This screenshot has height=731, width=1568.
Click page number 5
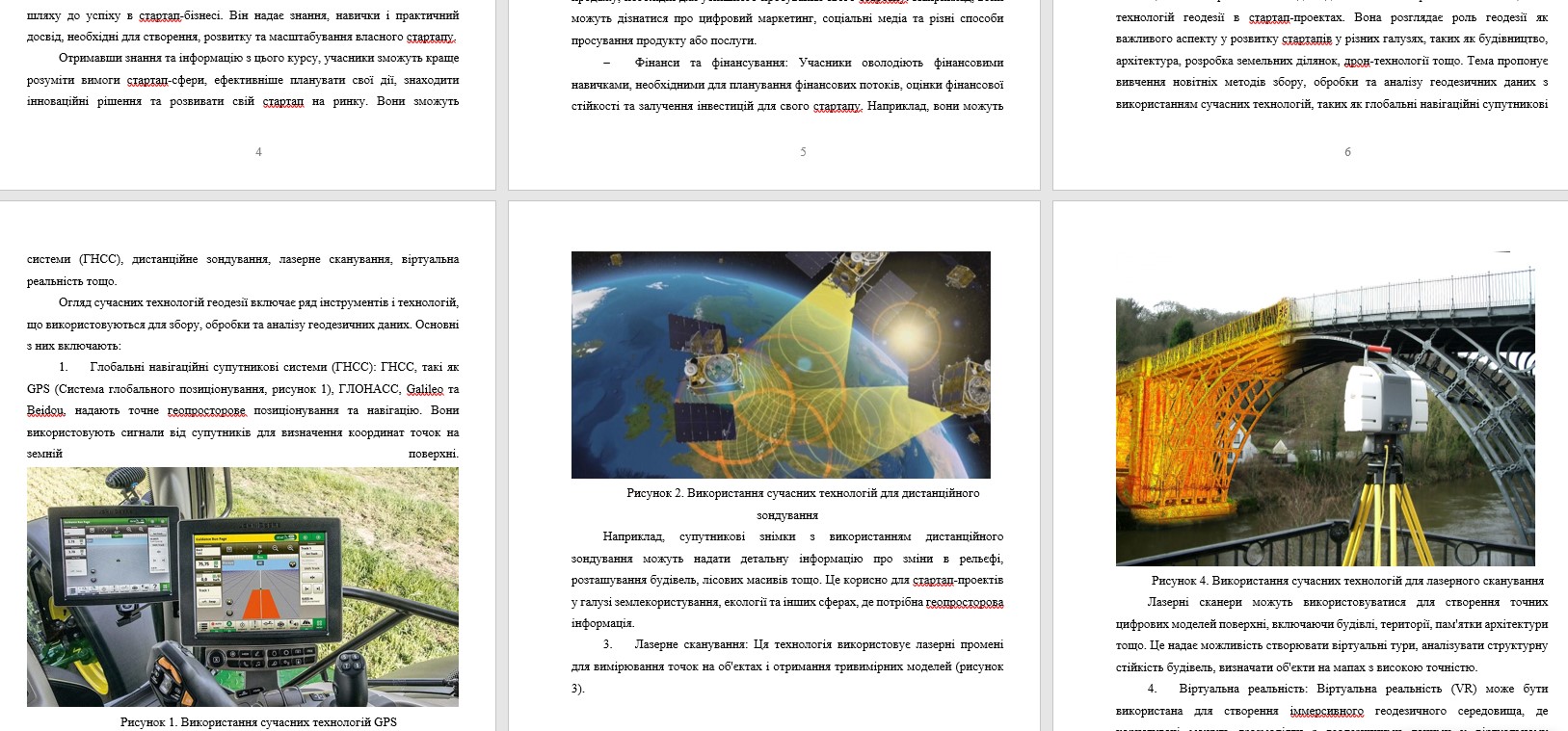pyautogui.click(x=803, y=151)
